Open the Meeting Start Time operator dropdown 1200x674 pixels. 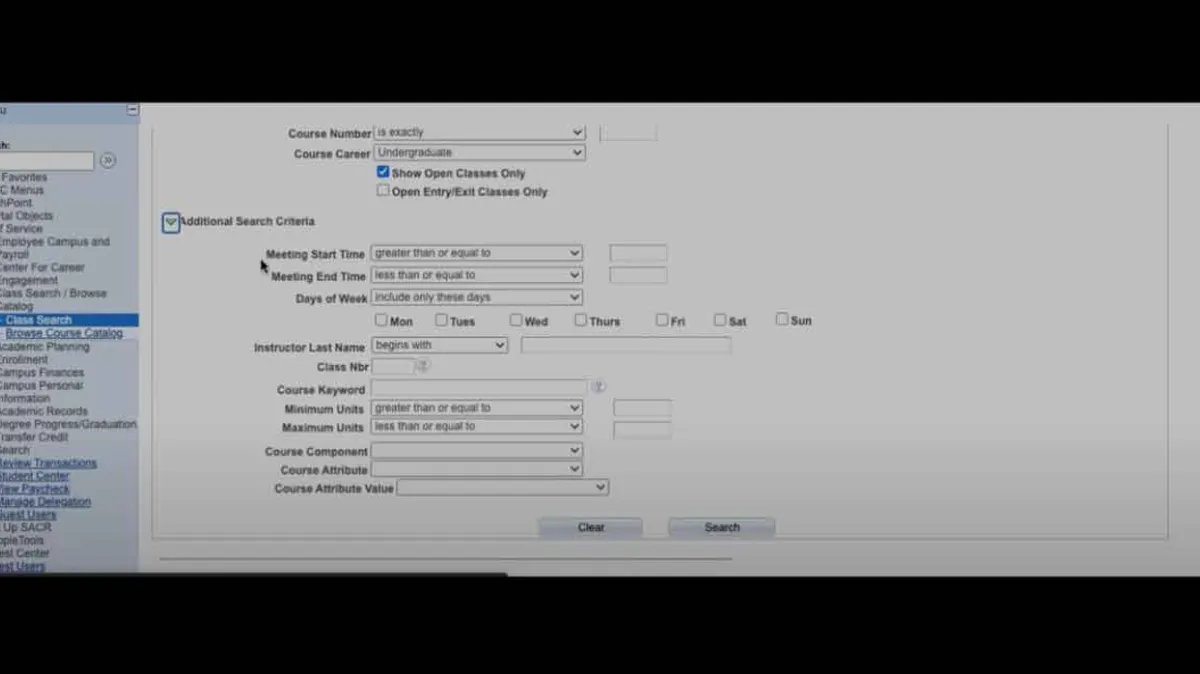pos(476,254)
